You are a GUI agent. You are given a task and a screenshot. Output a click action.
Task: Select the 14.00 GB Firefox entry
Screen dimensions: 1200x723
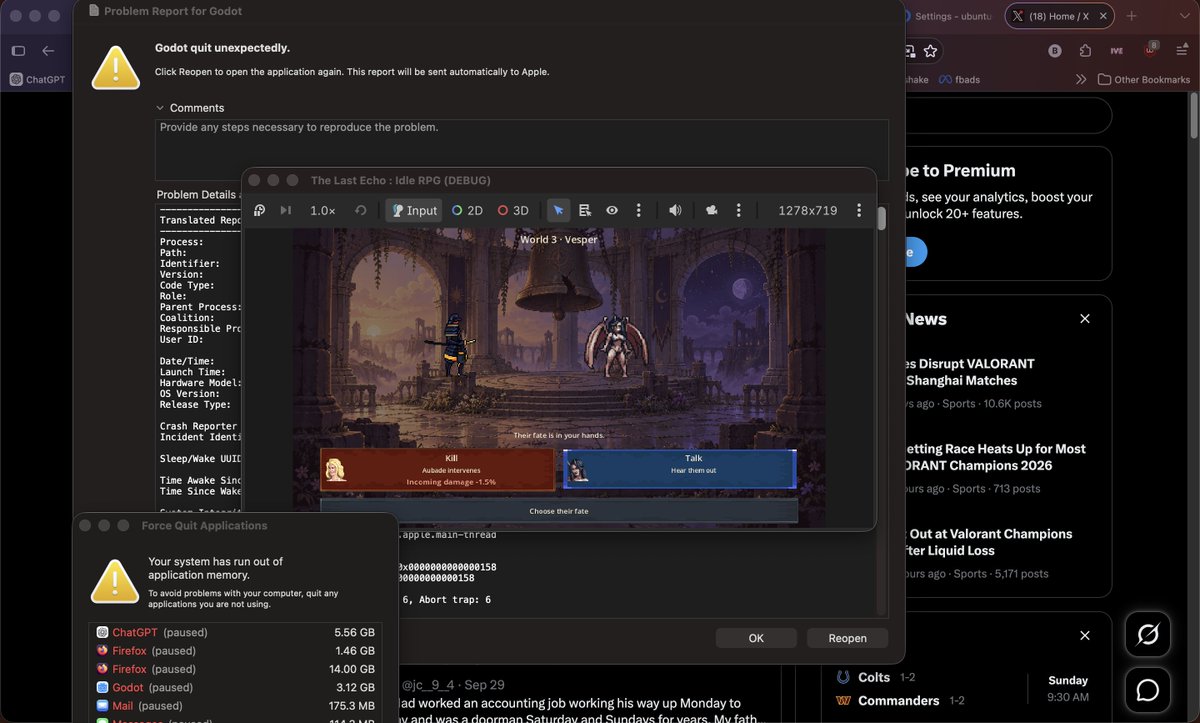[x=234, y=669]
